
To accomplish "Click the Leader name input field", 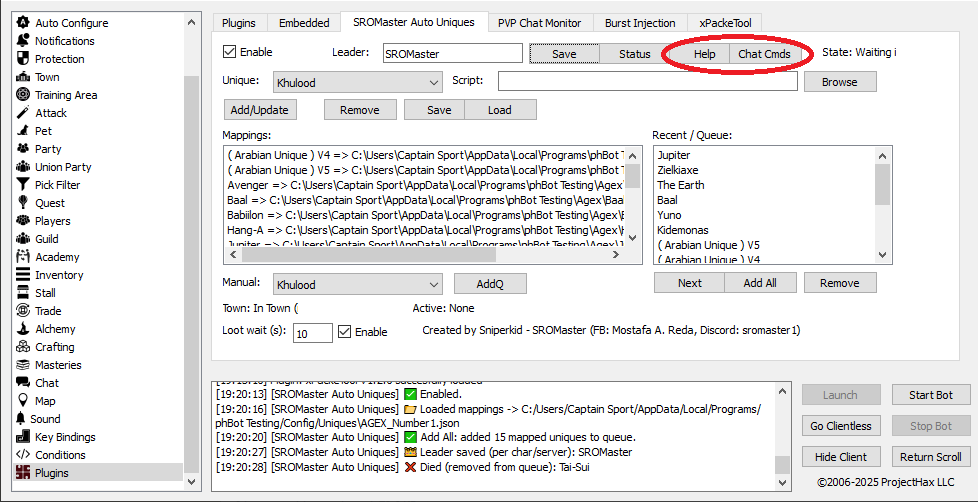I will tap(450, 53).
